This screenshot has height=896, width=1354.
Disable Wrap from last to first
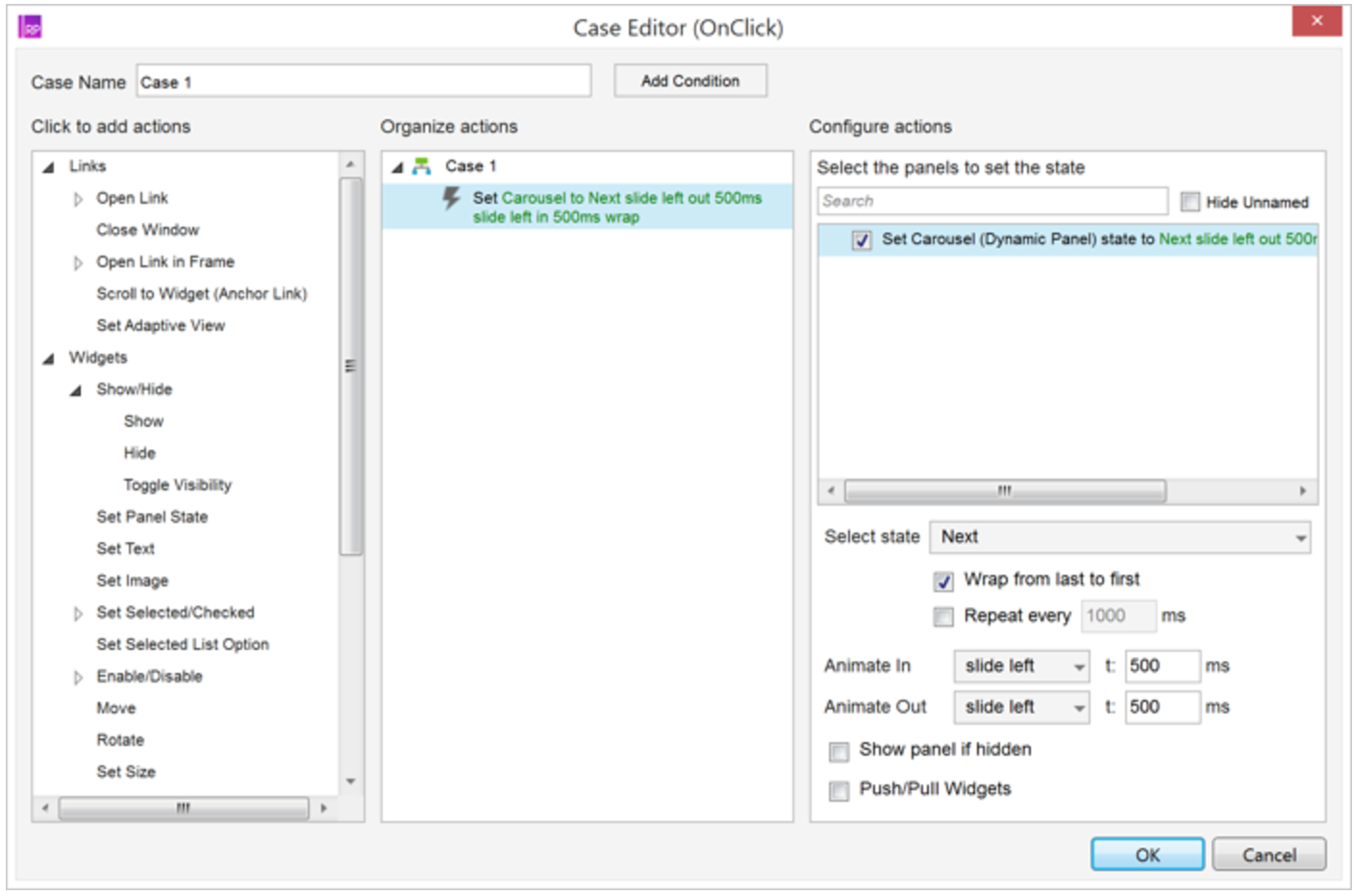(943, 581)
